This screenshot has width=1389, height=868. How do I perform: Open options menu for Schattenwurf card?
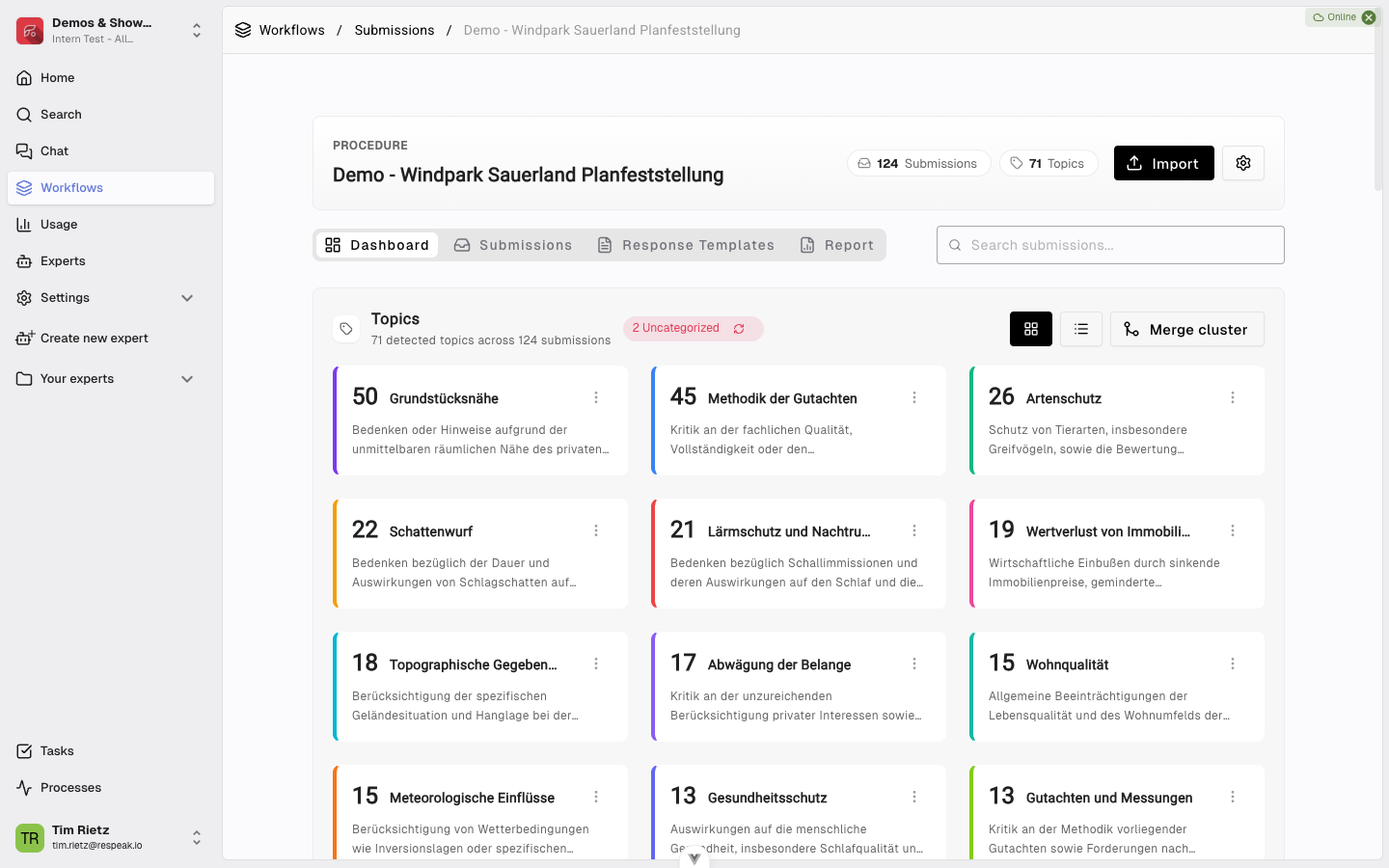596,530
